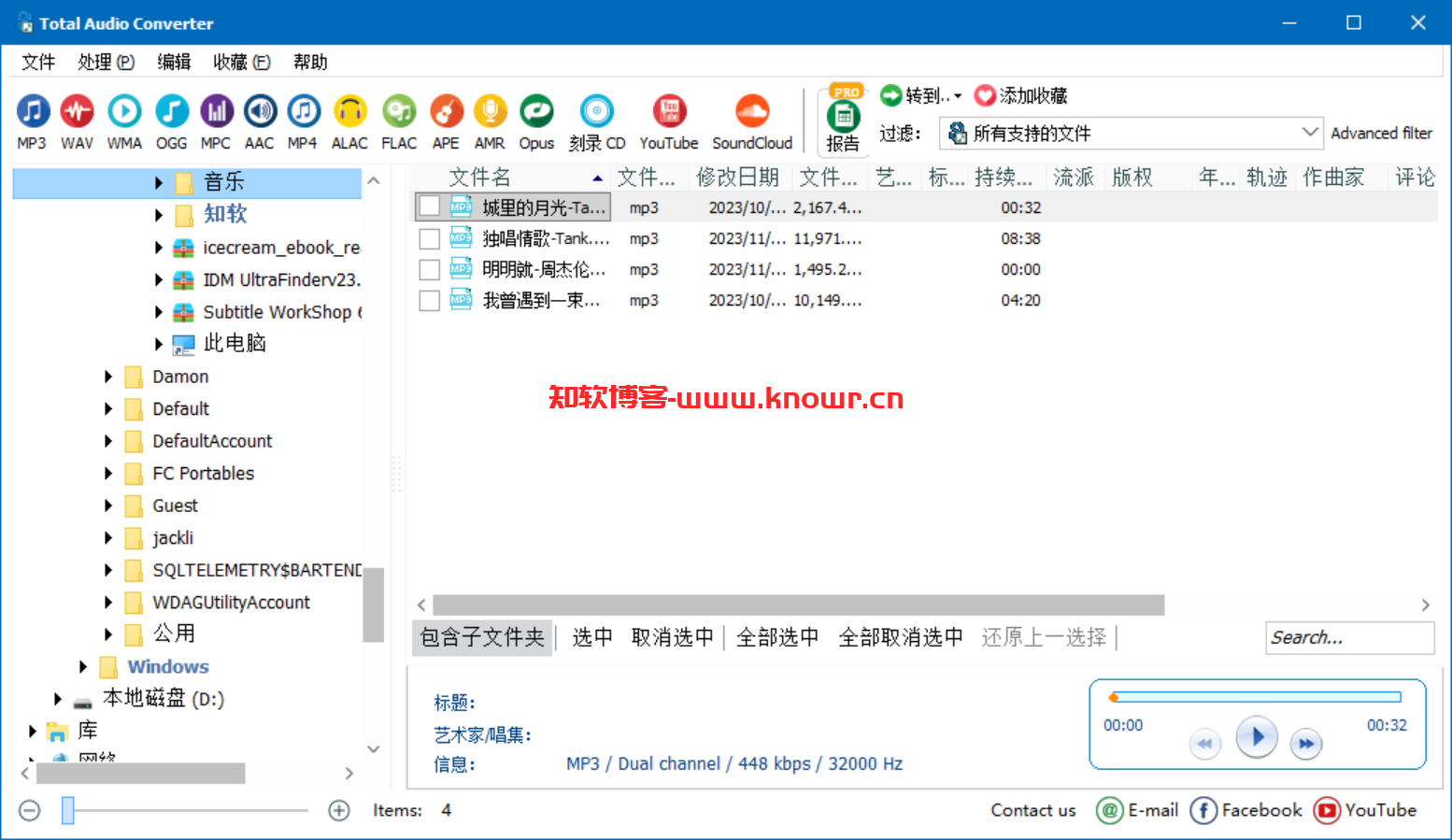Select the WDAGUtilityAccount folder

pyautogui.click(x=231, y=603)
